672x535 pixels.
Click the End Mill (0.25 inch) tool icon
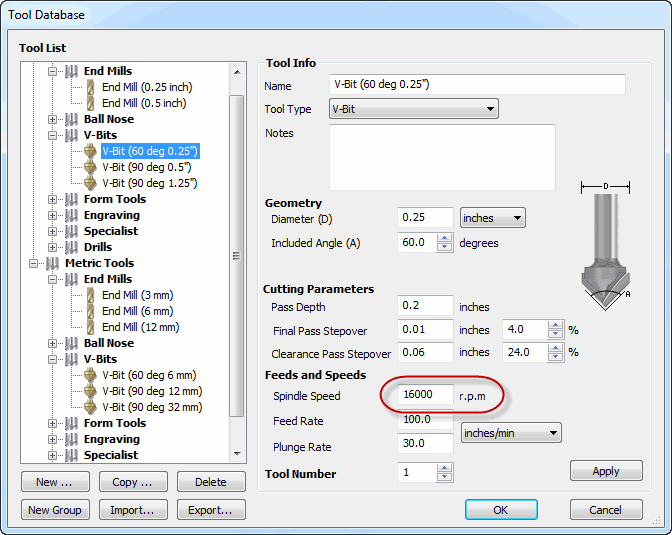click(x=91, y=87)
